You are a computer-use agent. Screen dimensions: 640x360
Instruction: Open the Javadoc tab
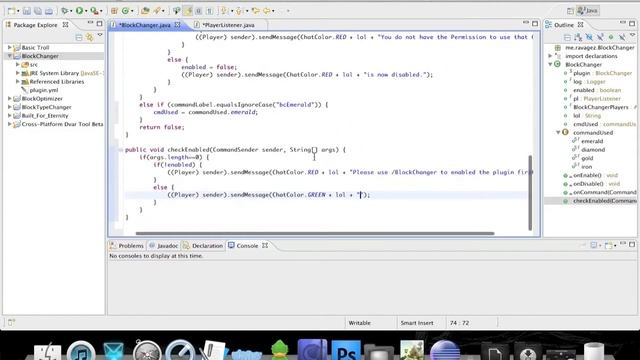[x=164, y=246]
